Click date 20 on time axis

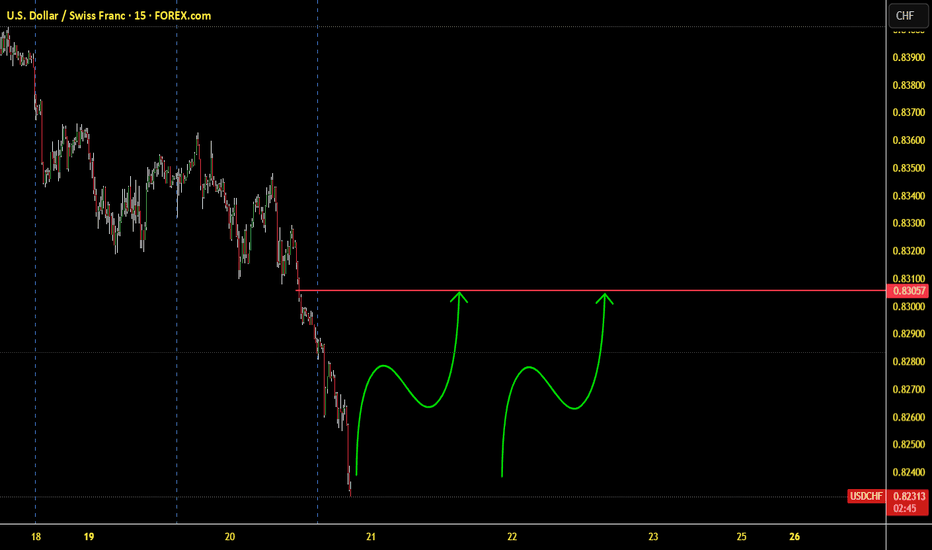tap(229, 537)
